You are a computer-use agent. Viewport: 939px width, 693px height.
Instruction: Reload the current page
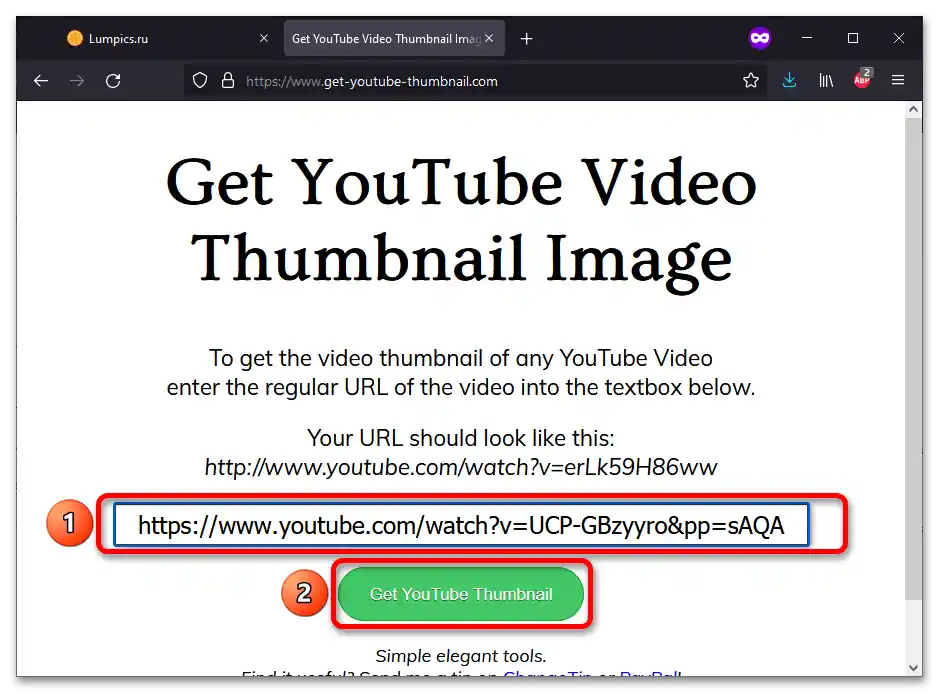pos(113,81)
